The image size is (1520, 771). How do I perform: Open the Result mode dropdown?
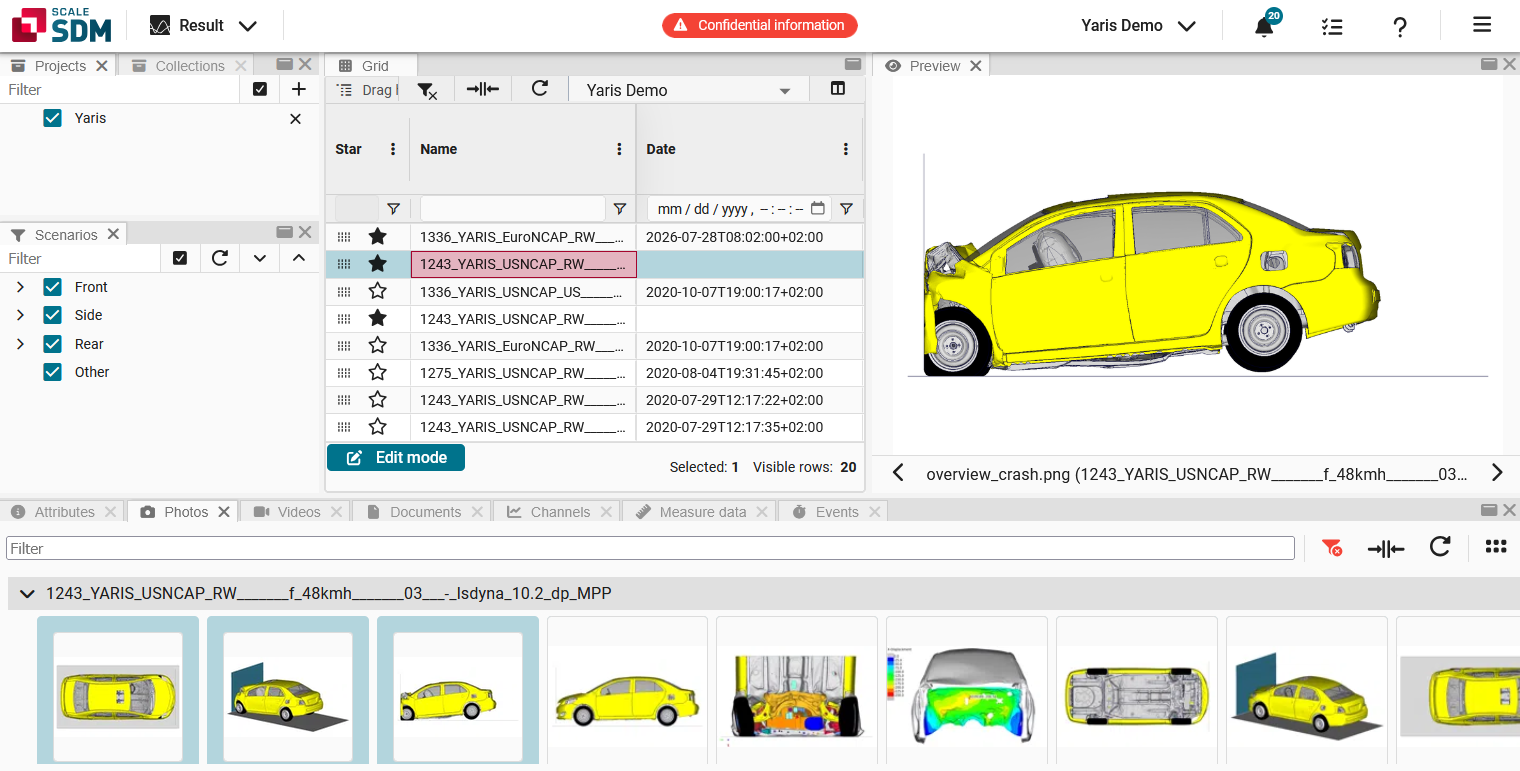tap(203, 26)
